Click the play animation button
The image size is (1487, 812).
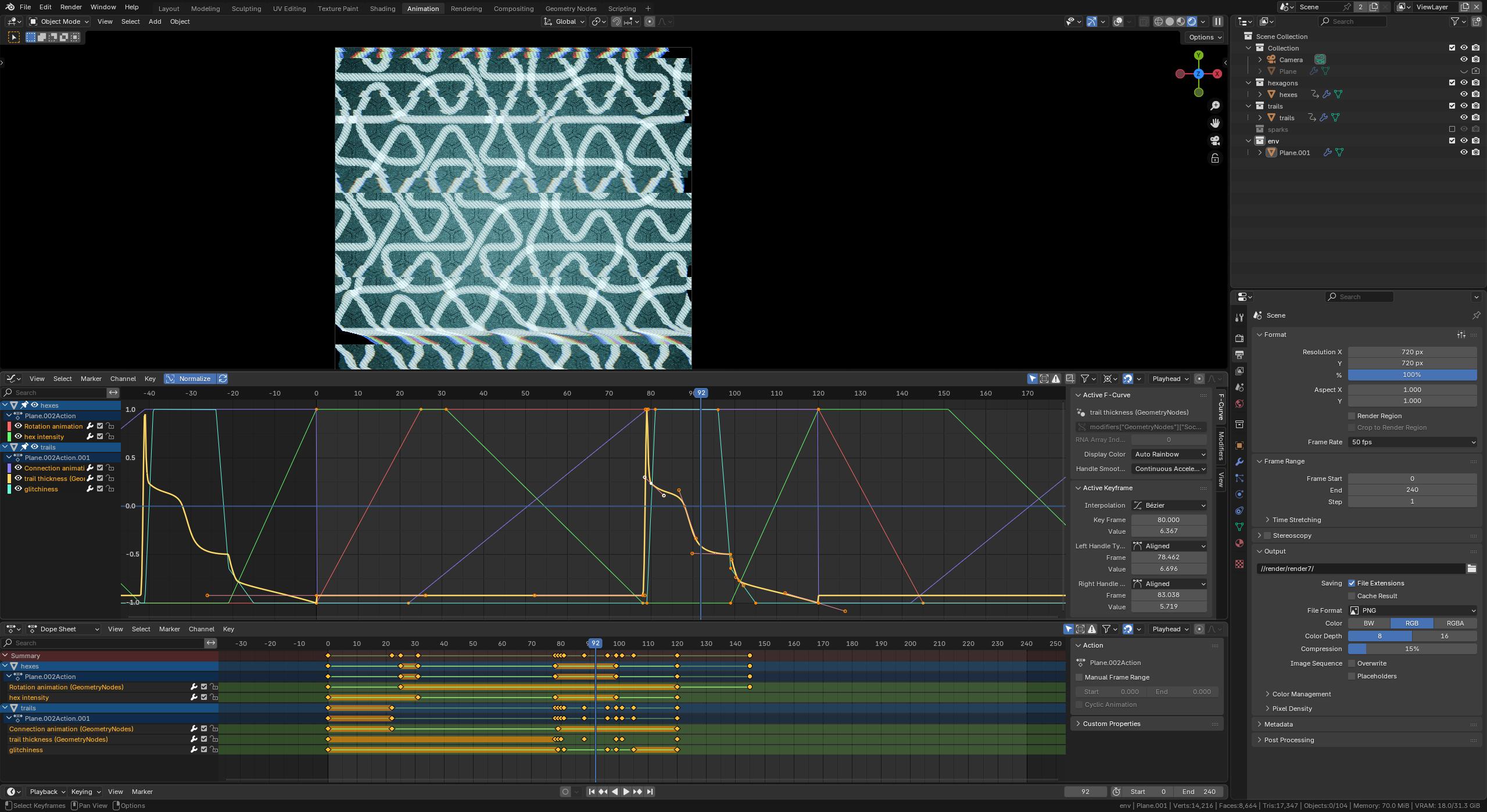pos(626,792)
